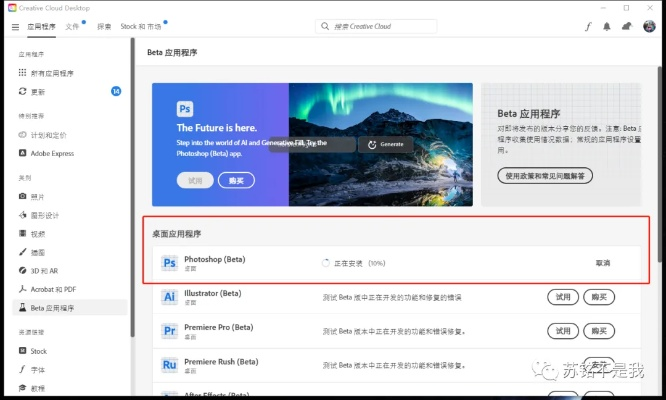
Task: Click the Illustrator (Beta) Ai icon
Action: [x=169, y=297]
